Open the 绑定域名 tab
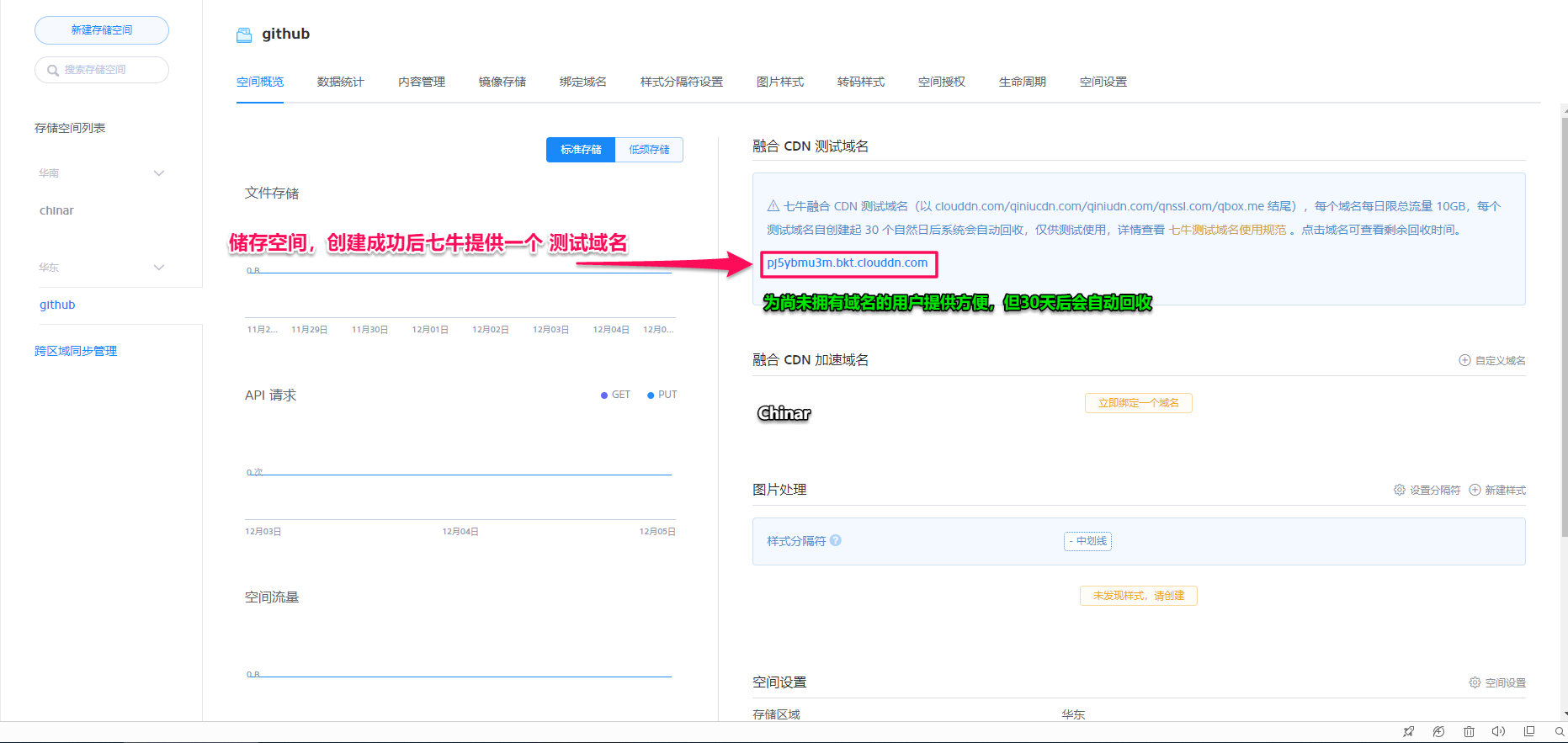 (583, 82)
